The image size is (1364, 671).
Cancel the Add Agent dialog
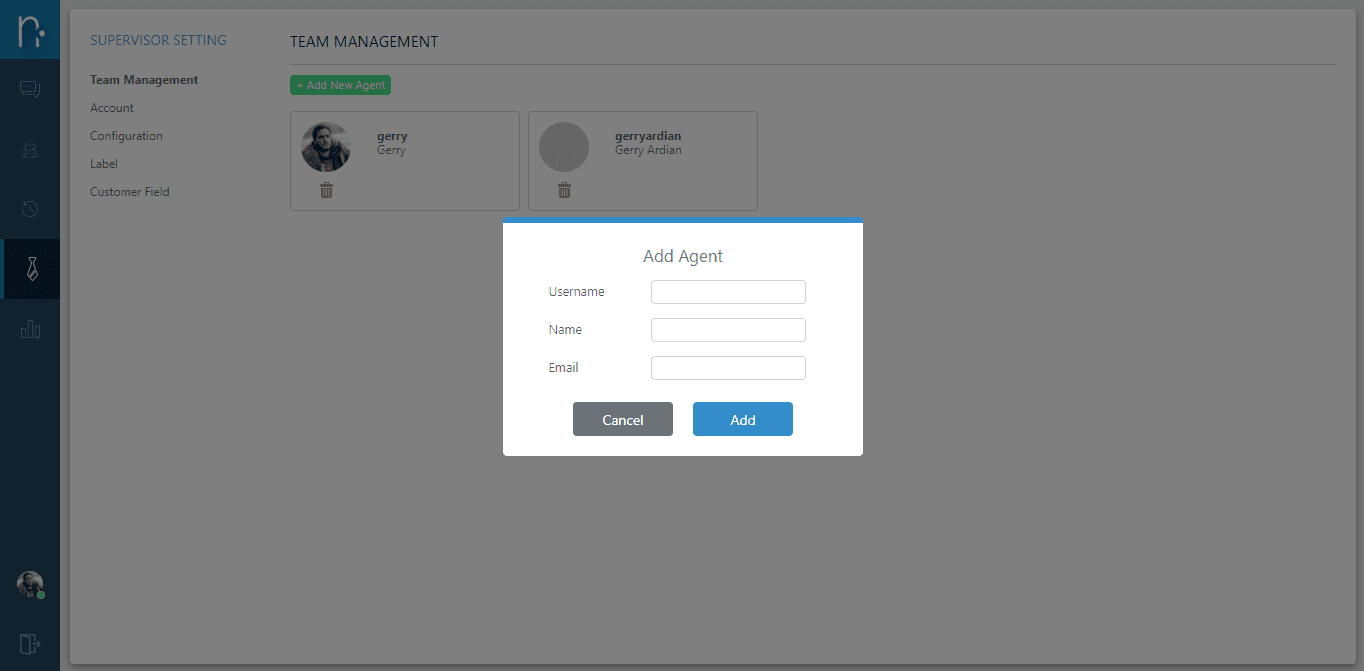pyautogui.click(x=622, y=420)
